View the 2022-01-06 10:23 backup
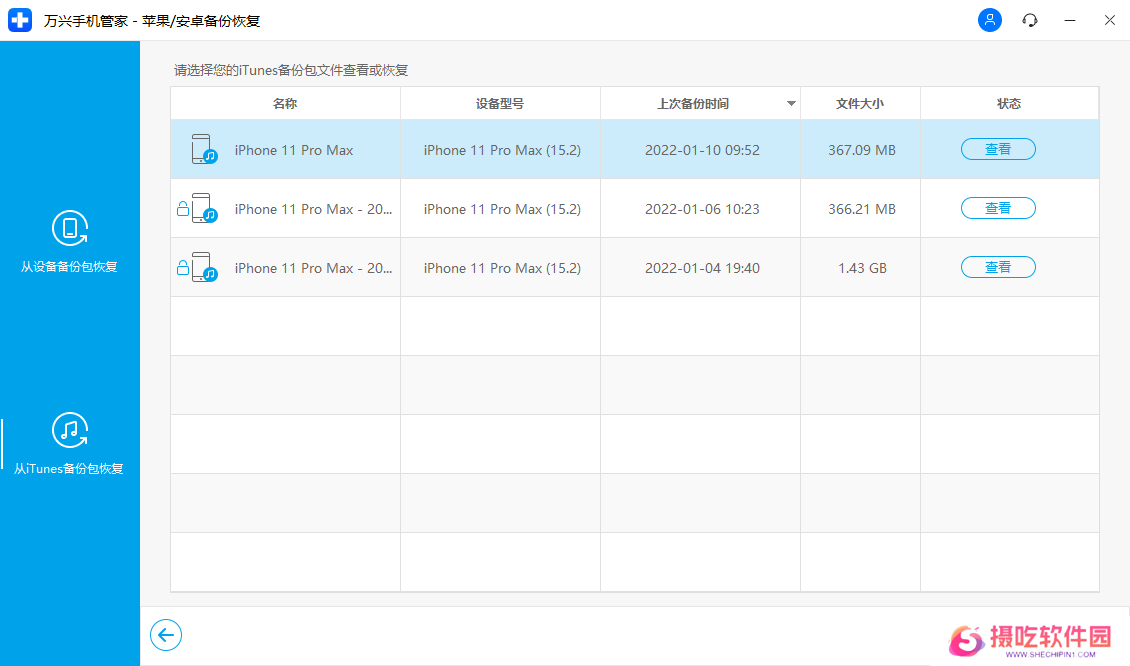The height and width of the screenshot is (666, 1130). click(x=998, y=208)
